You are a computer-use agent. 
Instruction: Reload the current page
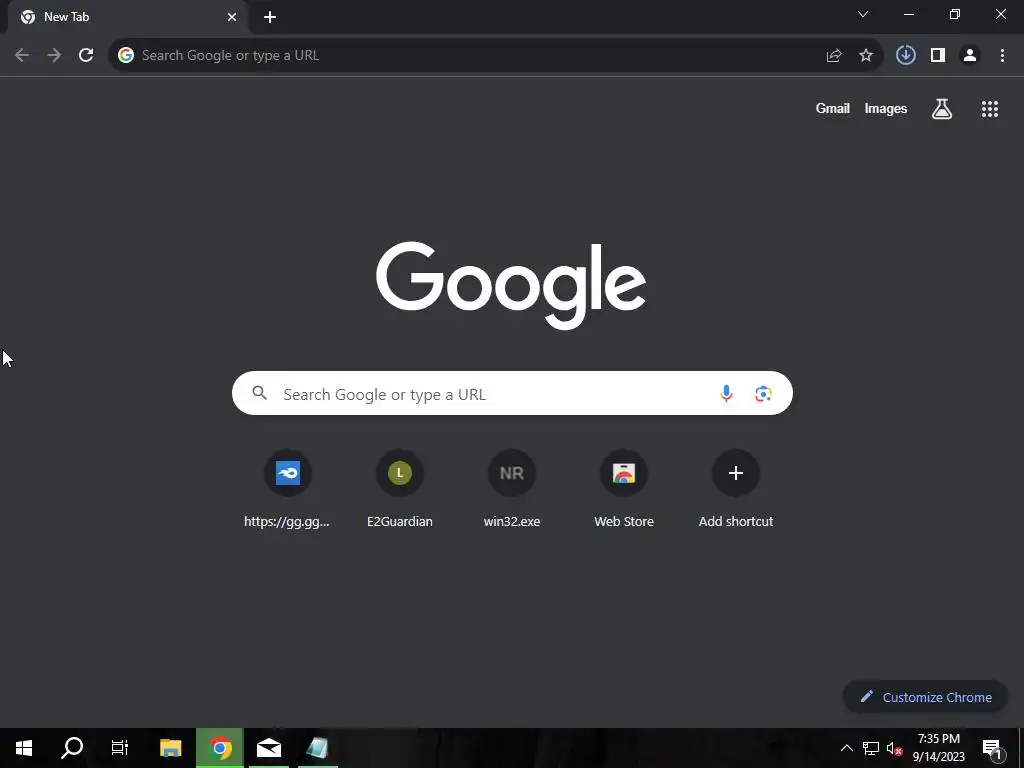point(86,56)
